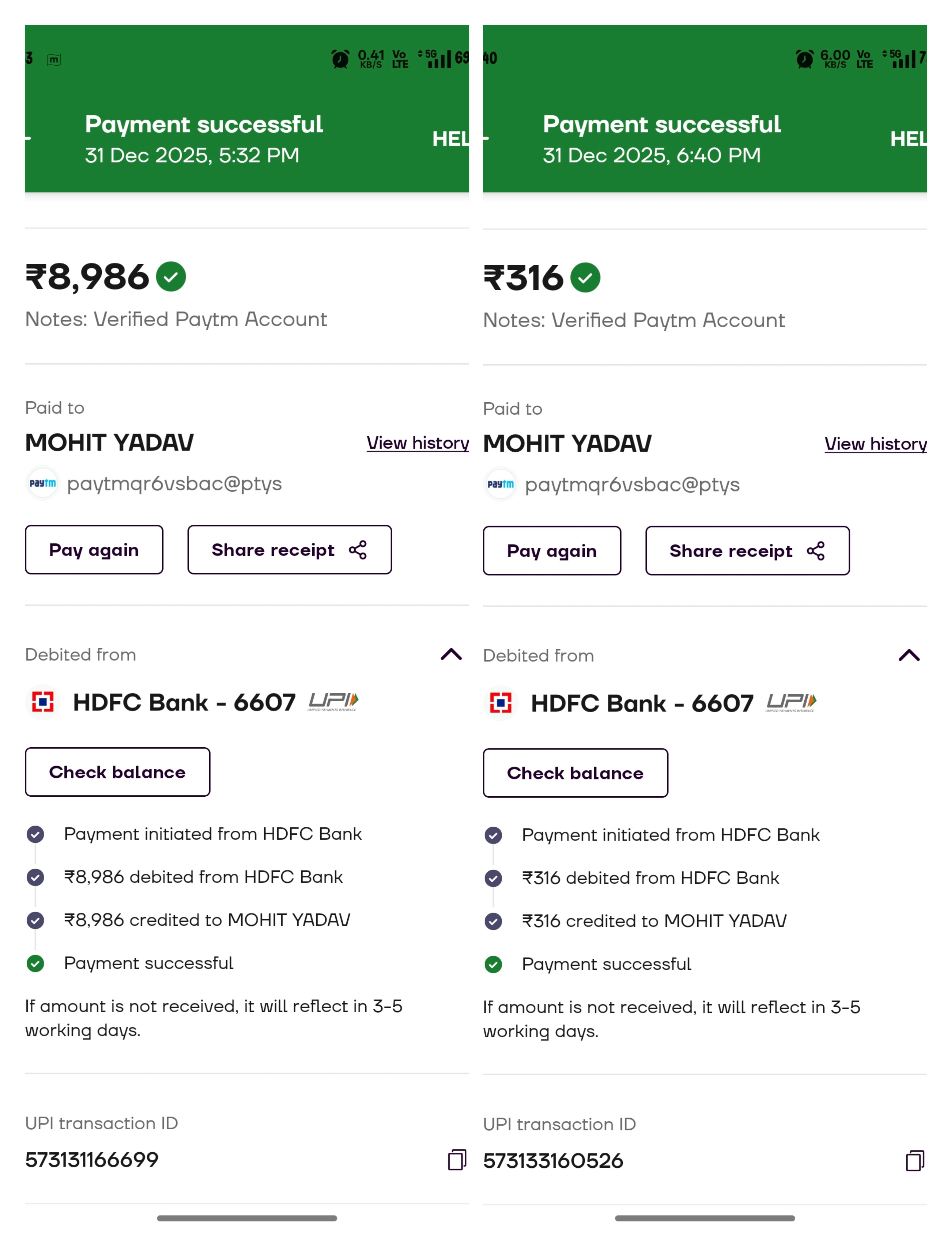952x1256 pixels.
Task: Collapse Debited from section of ₹316 payment
Action: (x=908, y=655)
